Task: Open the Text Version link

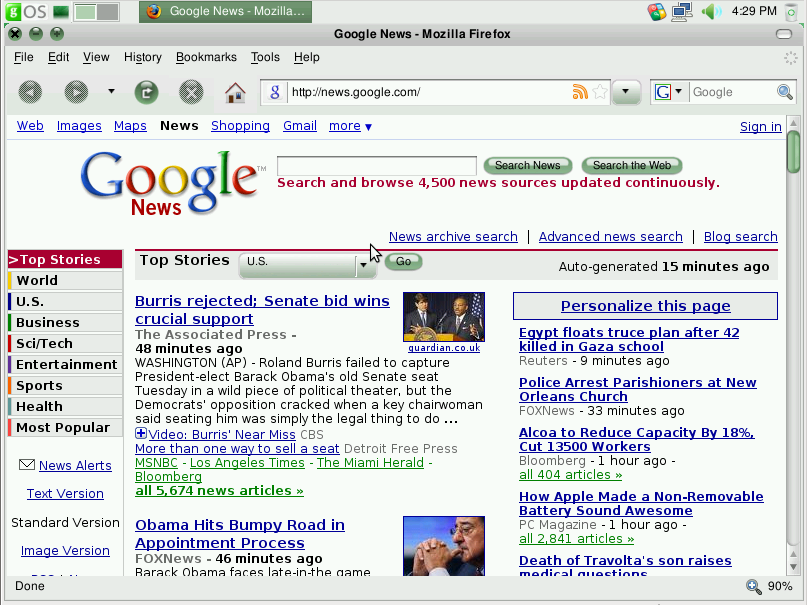Action: [65, 494]
